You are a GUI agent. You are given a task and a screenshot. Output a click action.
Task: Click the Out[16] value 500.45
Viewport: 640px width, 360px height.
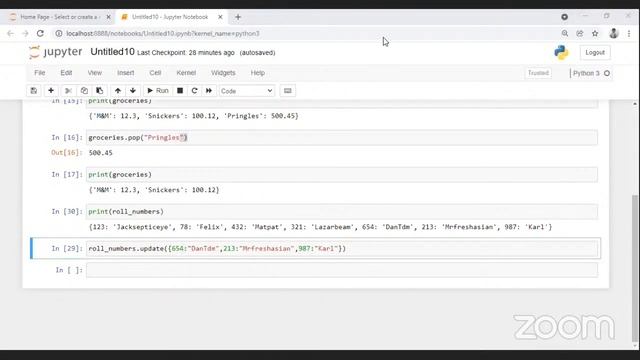100,153
